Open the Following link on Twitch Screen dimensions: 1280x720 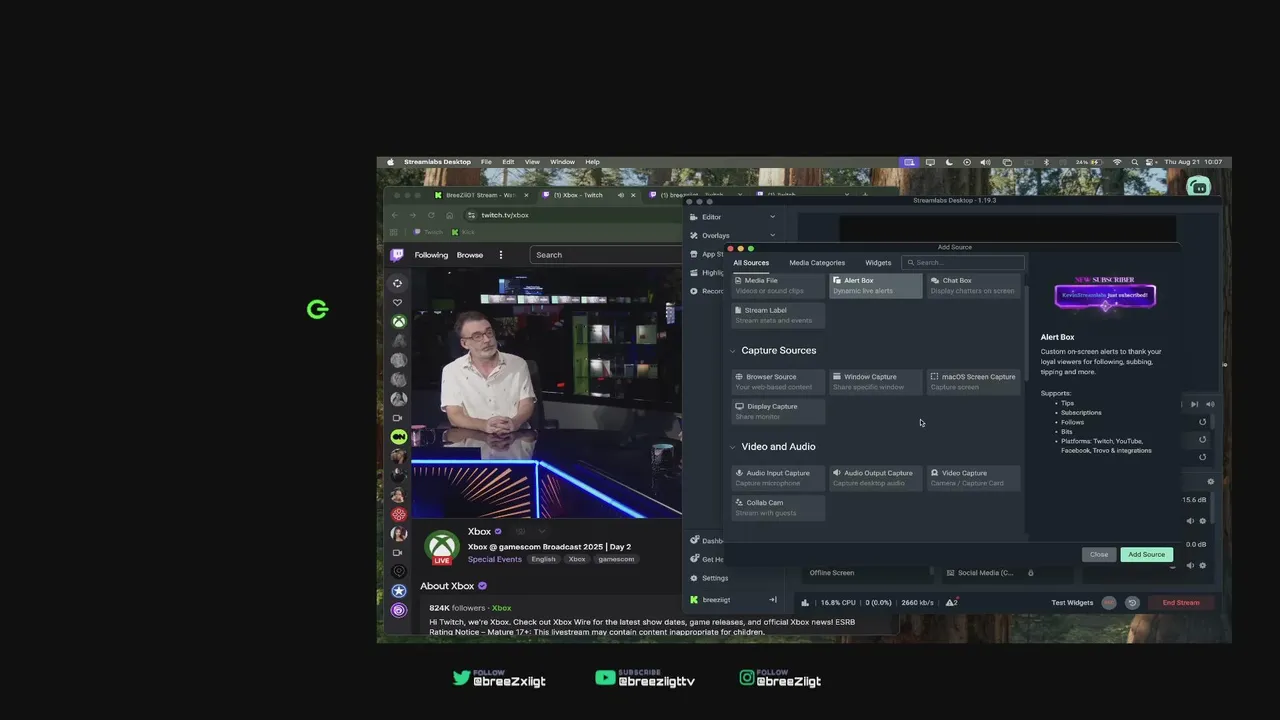[431, 255]
